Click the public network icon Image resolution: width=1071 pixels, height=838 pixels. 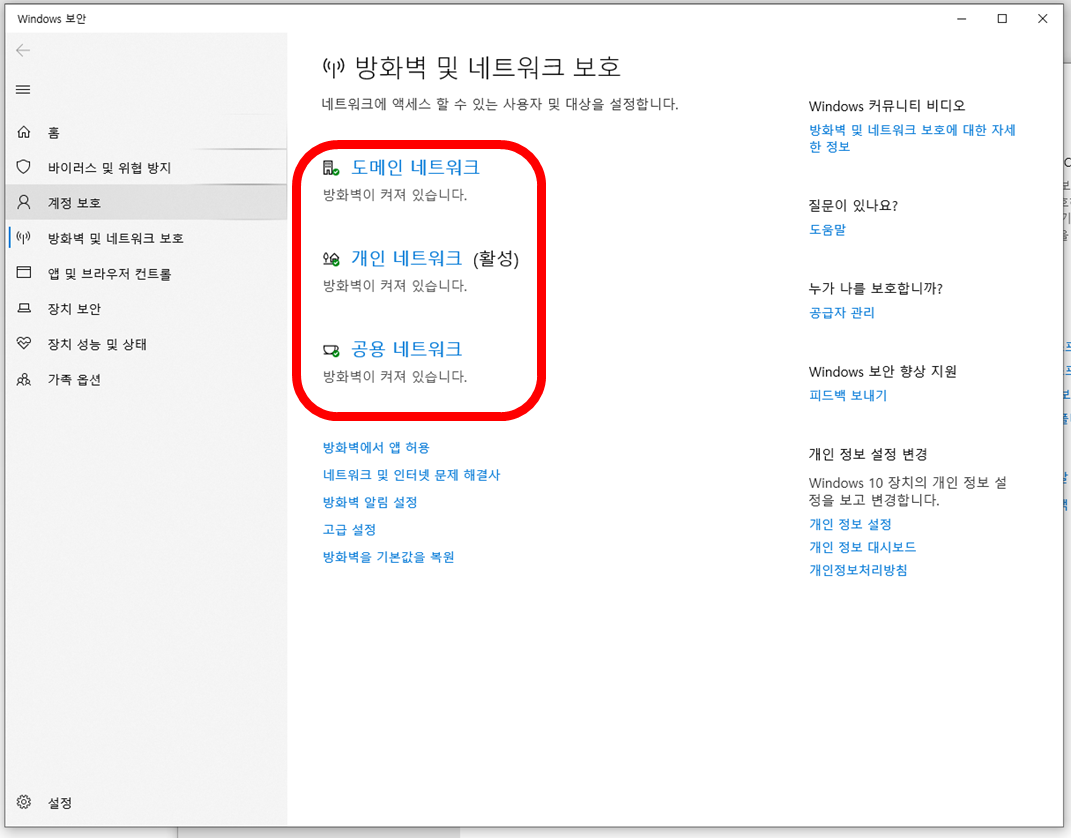point(331,350)
